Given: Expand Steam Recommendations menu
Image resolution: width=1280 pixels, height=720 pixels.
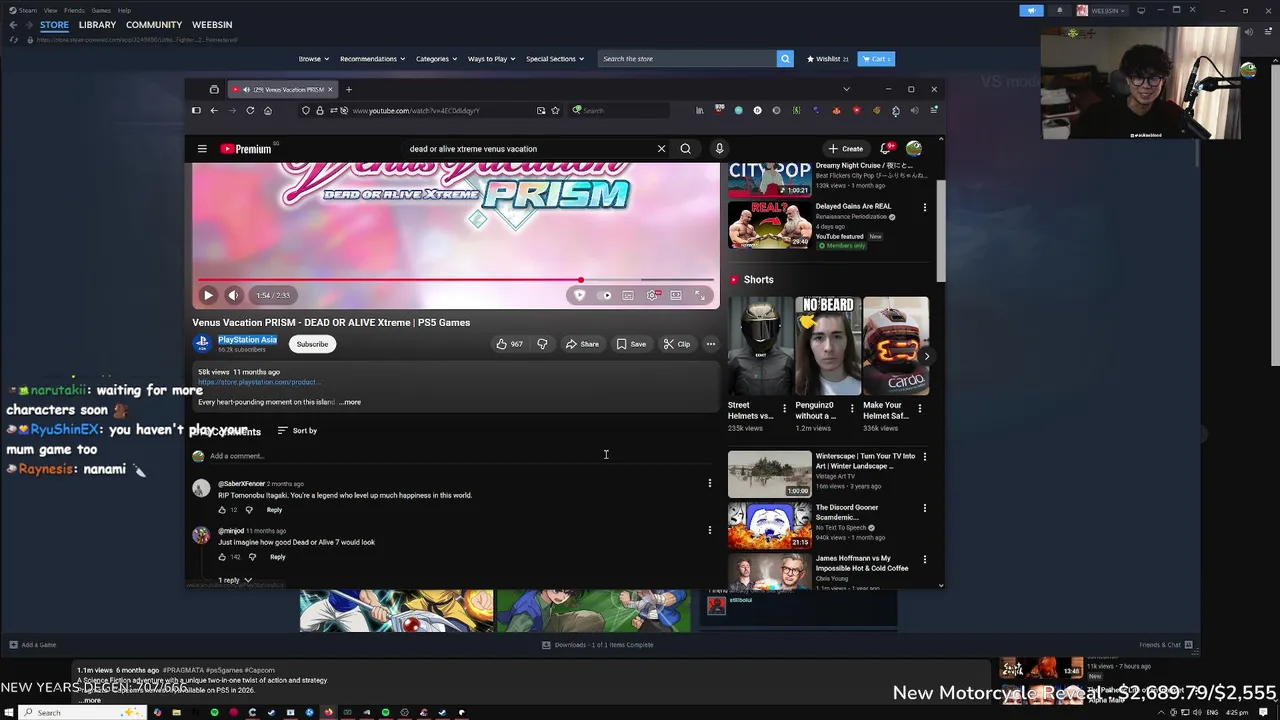Looking at the screenshot, I should pos(372,59).
